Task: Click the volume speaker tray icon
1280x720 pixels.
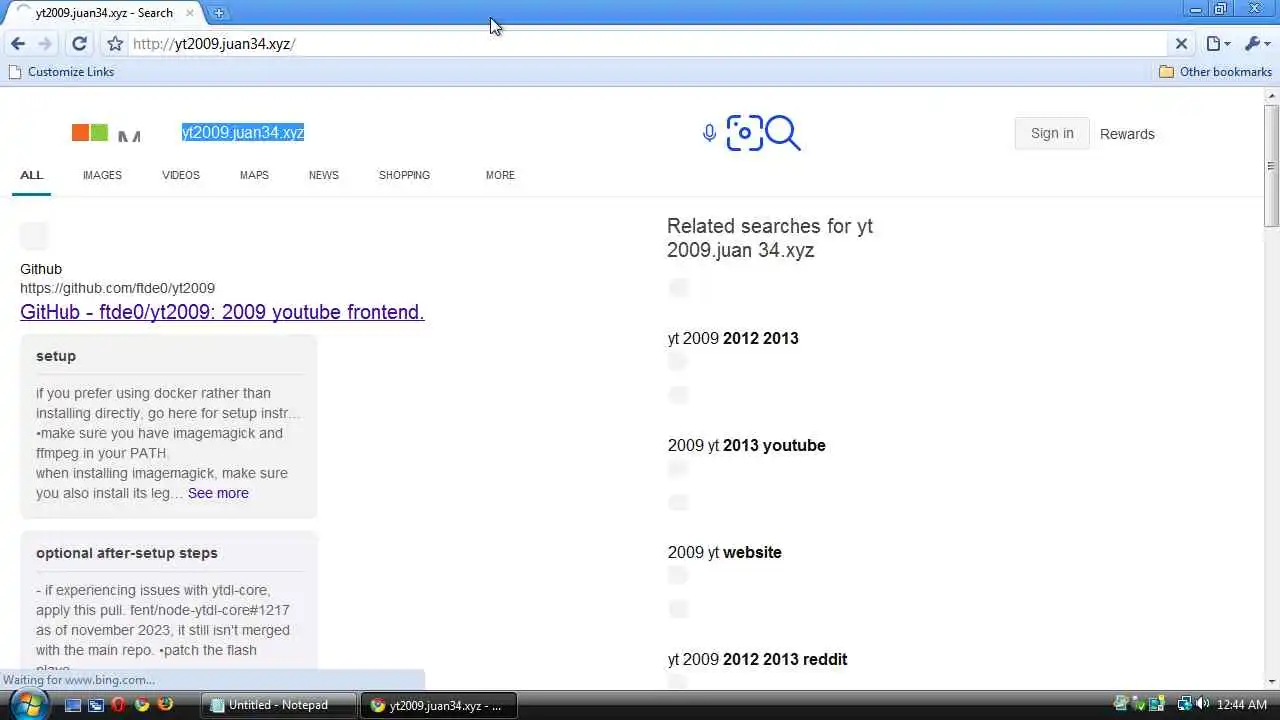Action: coord(1202,705)
